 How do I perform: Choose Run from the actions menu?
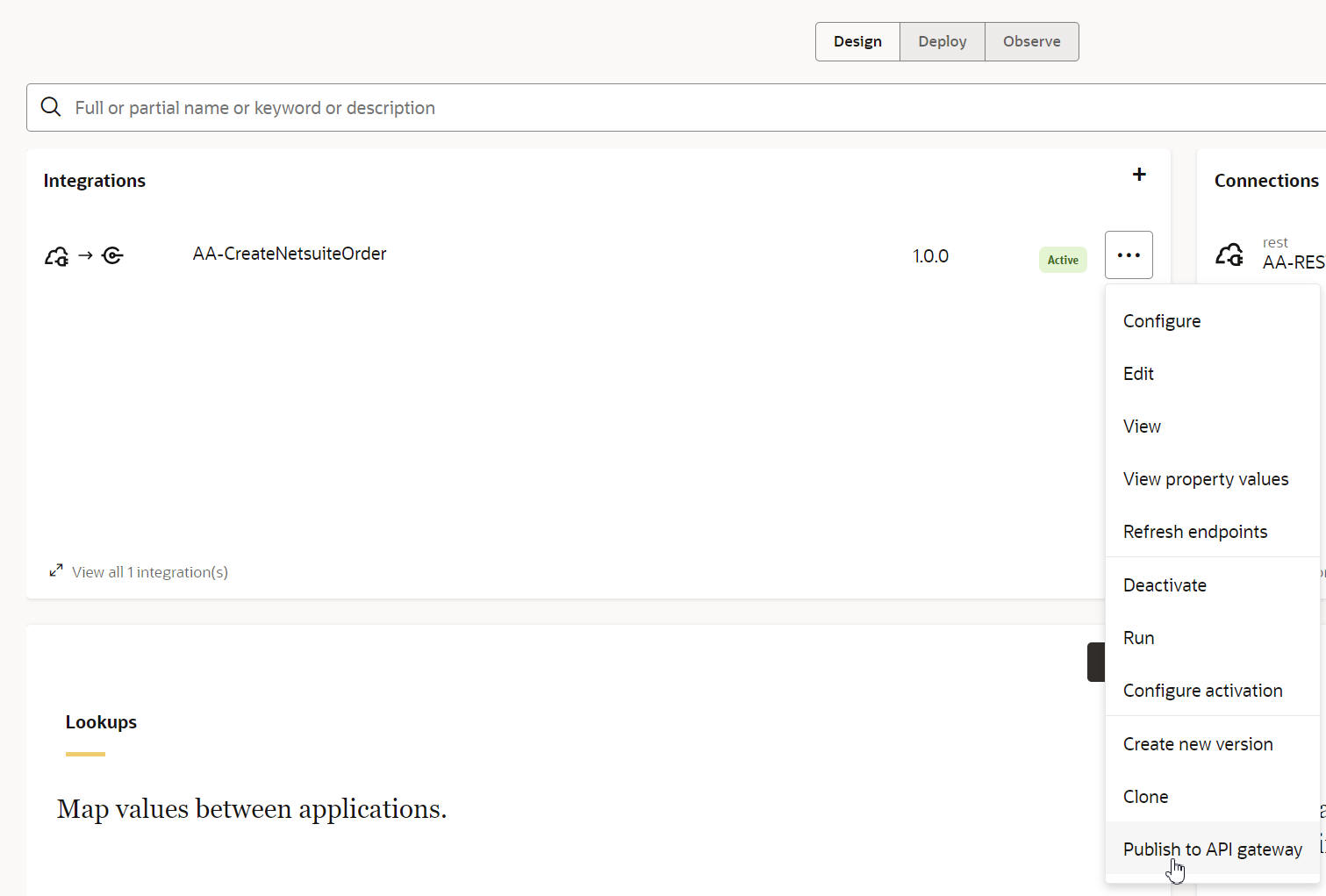pyautogui.click(x=1138, y=638)
